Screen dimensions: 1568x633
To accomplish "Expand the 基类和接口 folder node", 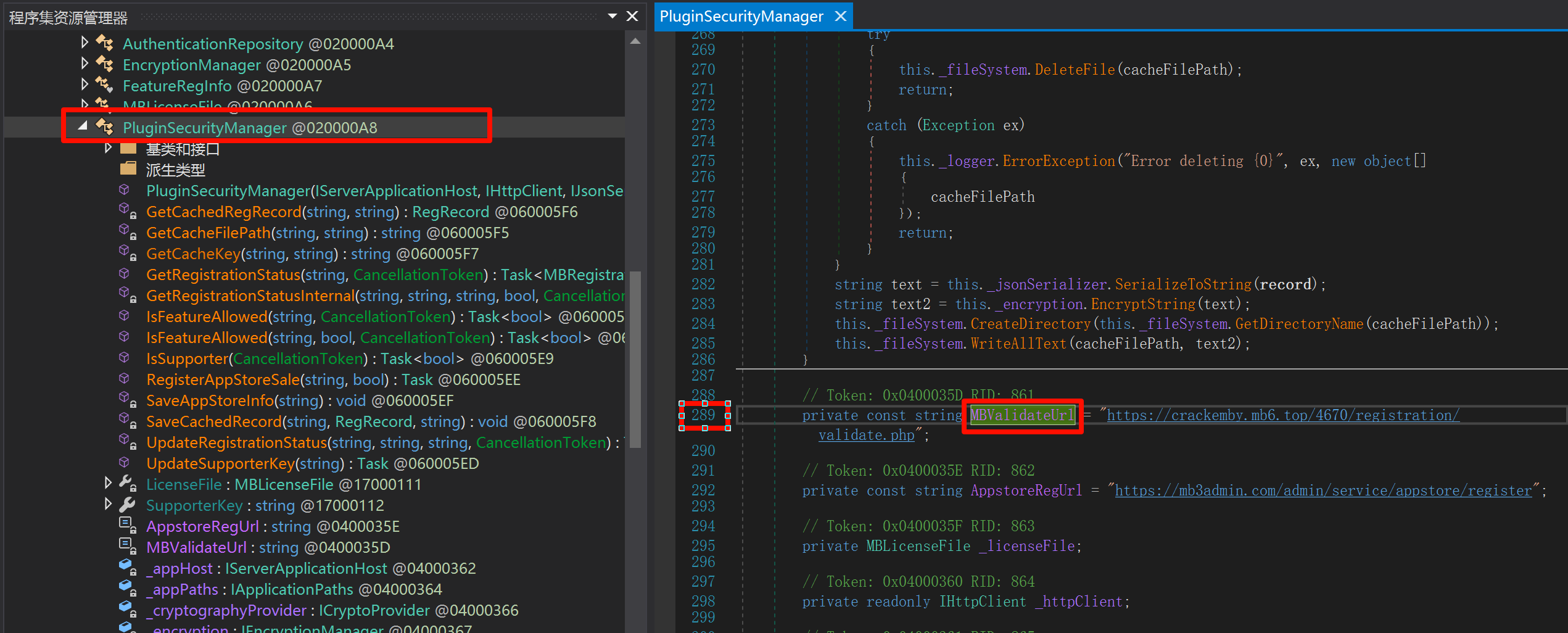I will (x=108, y=148).
